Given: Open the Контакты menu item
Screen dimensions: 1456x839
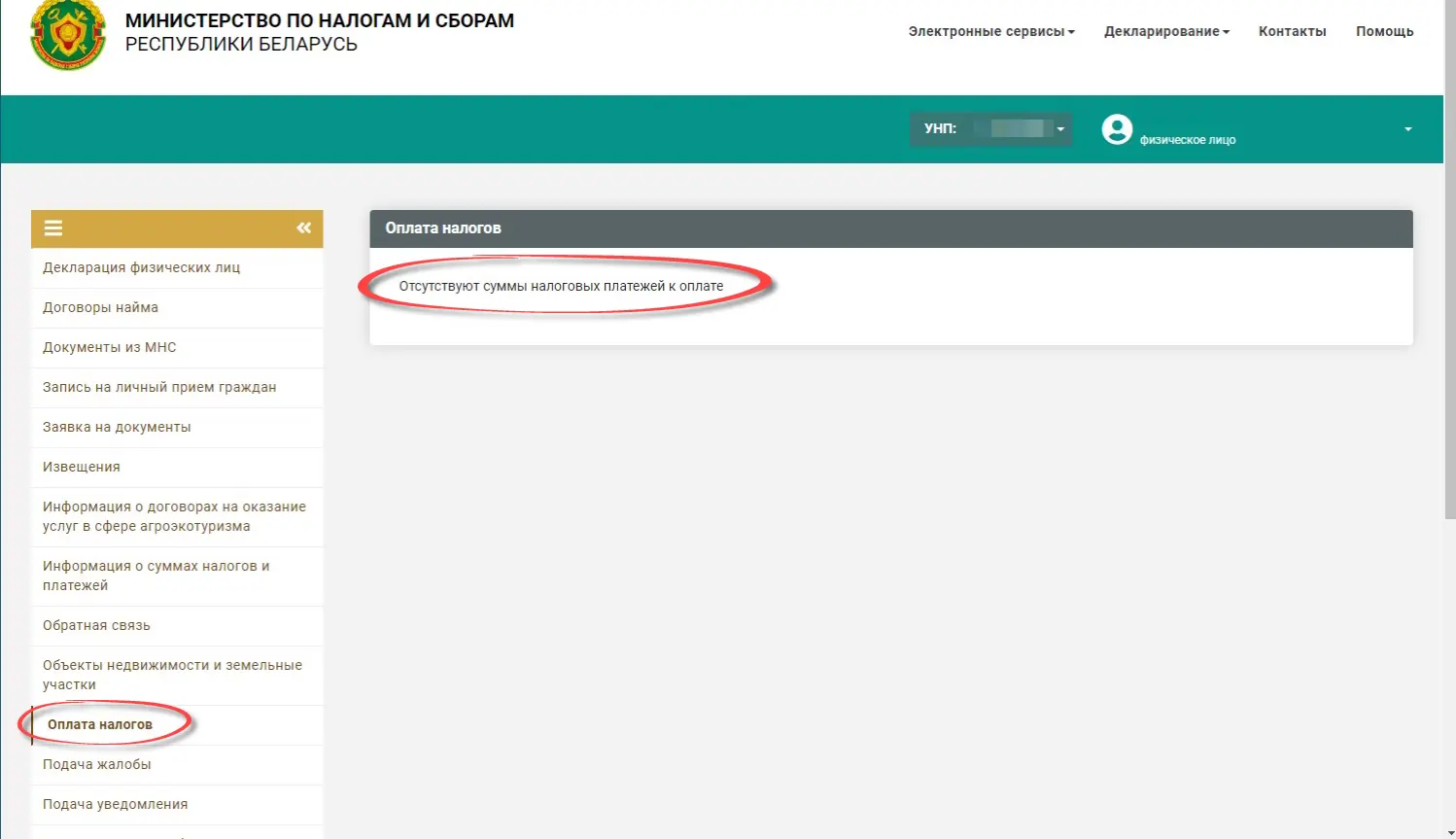Looking at the screenshot, I should click(1292, 31).
